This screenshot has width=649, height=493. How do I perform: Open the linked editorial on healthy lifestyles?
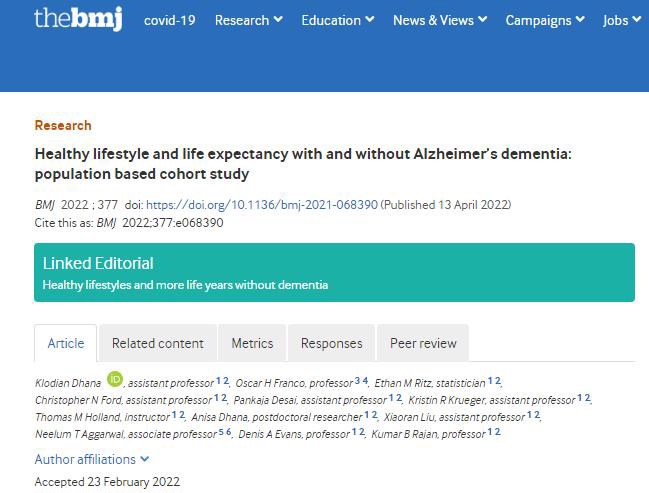pyautogui.click(x=185, y=285)
